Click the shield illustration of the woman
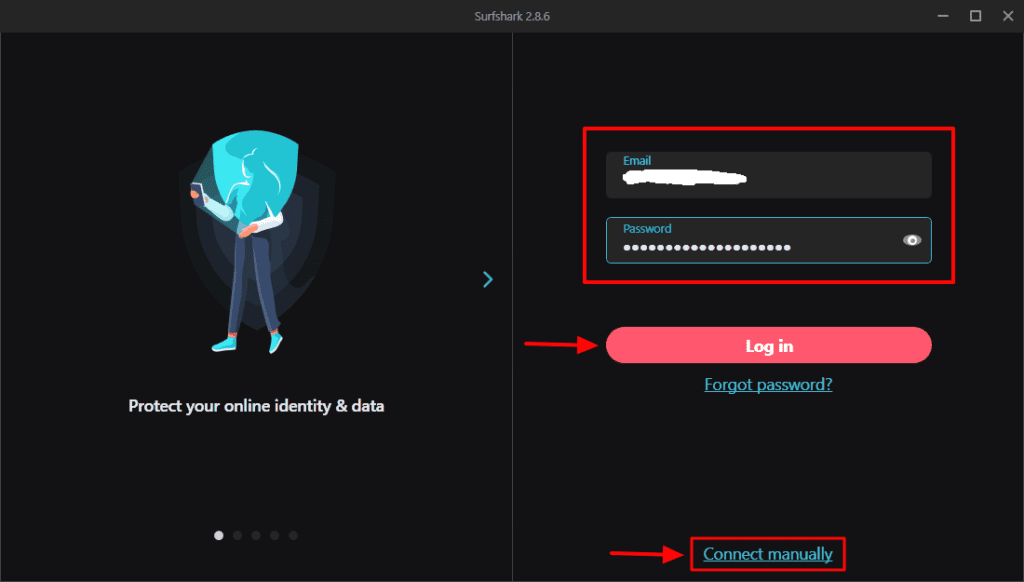 point(256,242)
